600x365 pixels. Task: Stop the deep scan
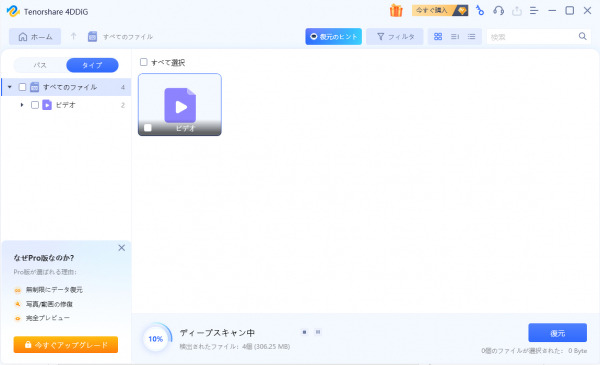click(304, 332)
